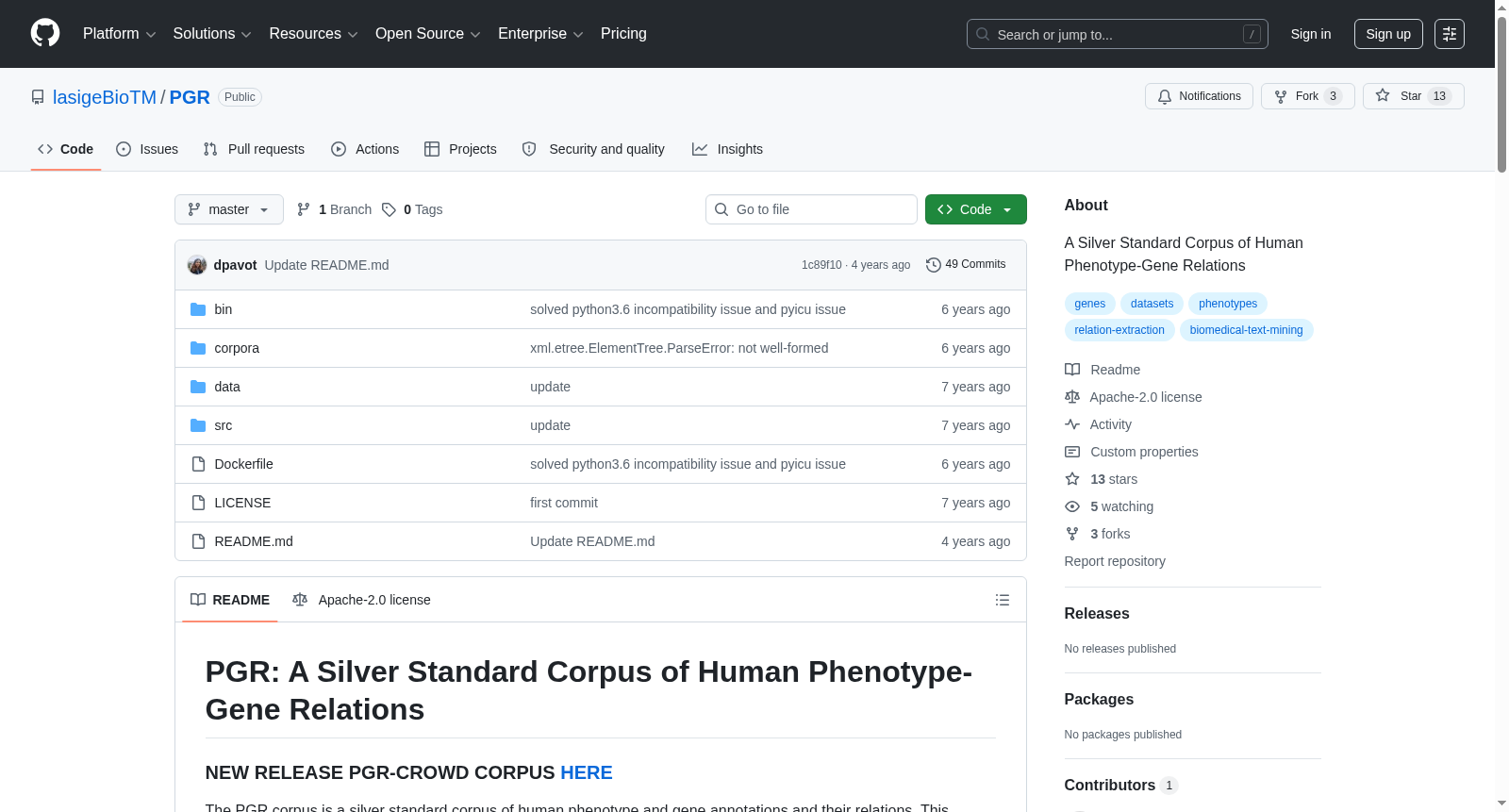
Task: Expand the Open Source menu
Action: tap(428, 34)
